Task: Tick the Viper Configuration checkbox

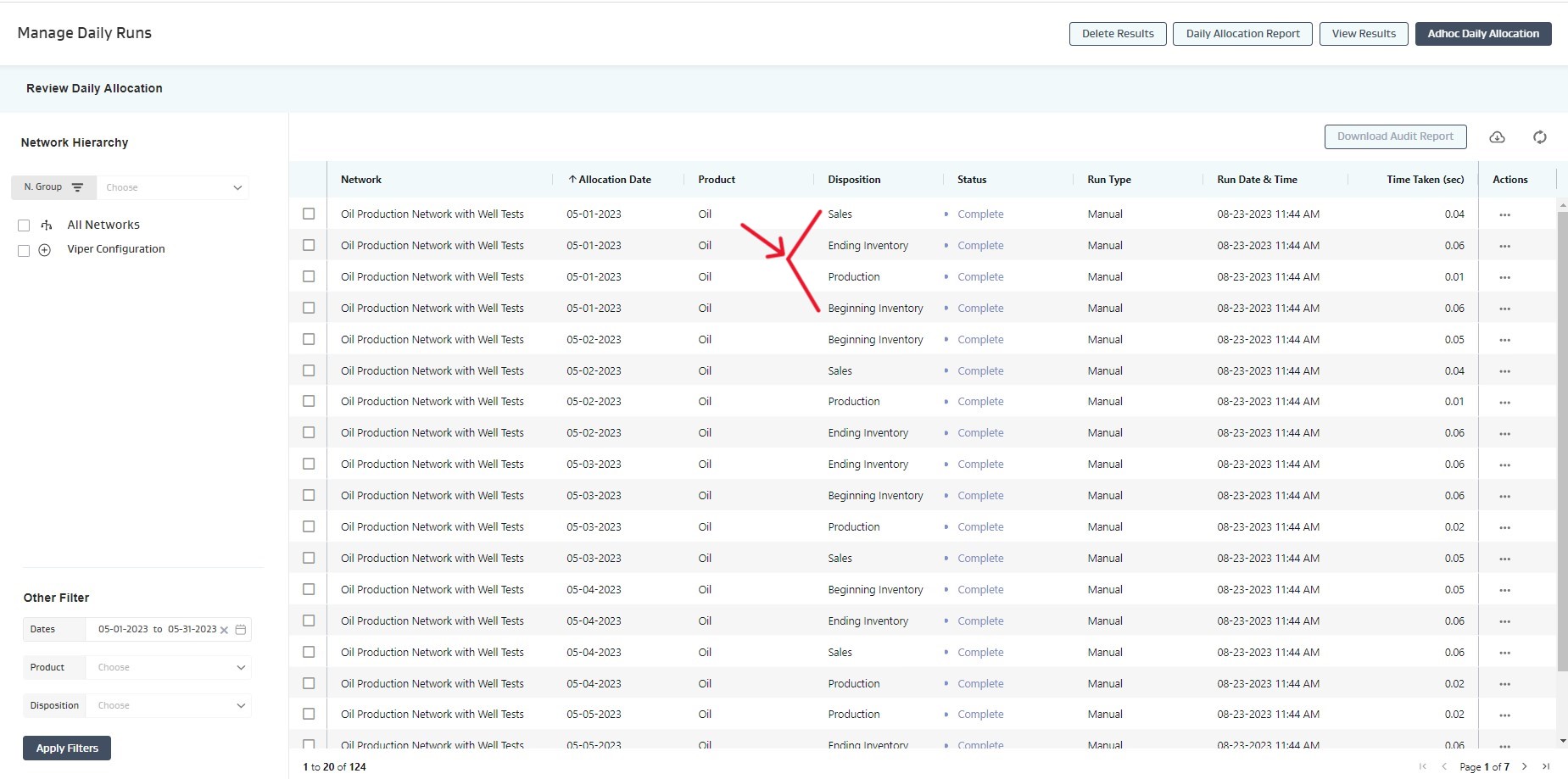Action: 24,250
